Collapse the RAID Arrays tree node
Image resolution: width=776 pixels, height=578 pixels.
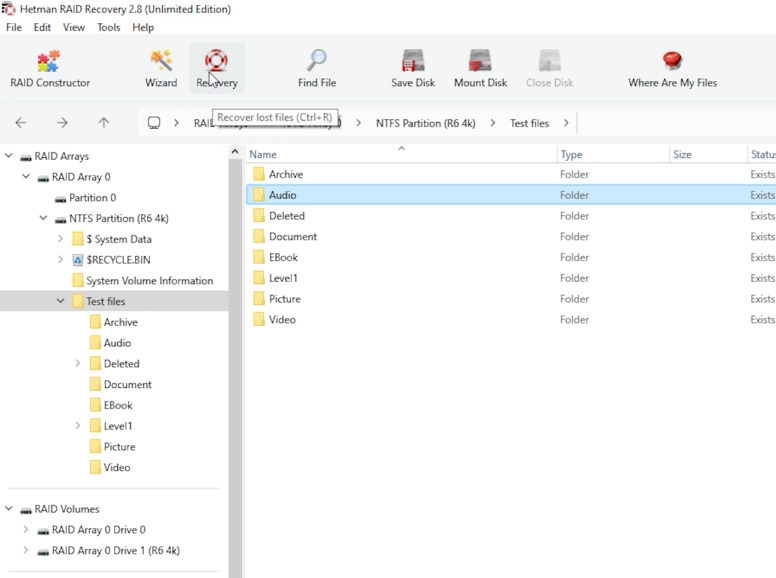click(9, 156)
